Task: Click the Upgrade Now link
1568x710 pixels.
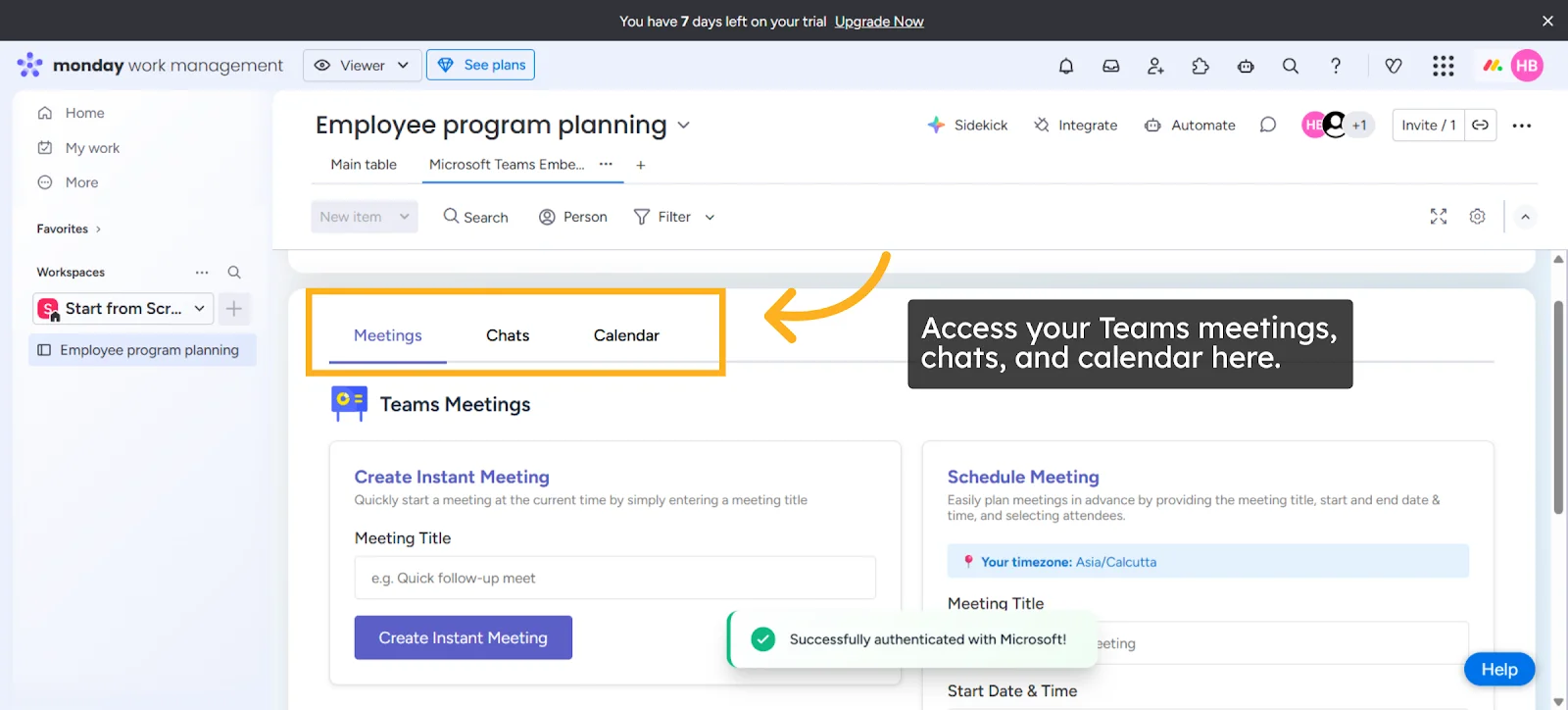Action: click(x=879, y=21)
